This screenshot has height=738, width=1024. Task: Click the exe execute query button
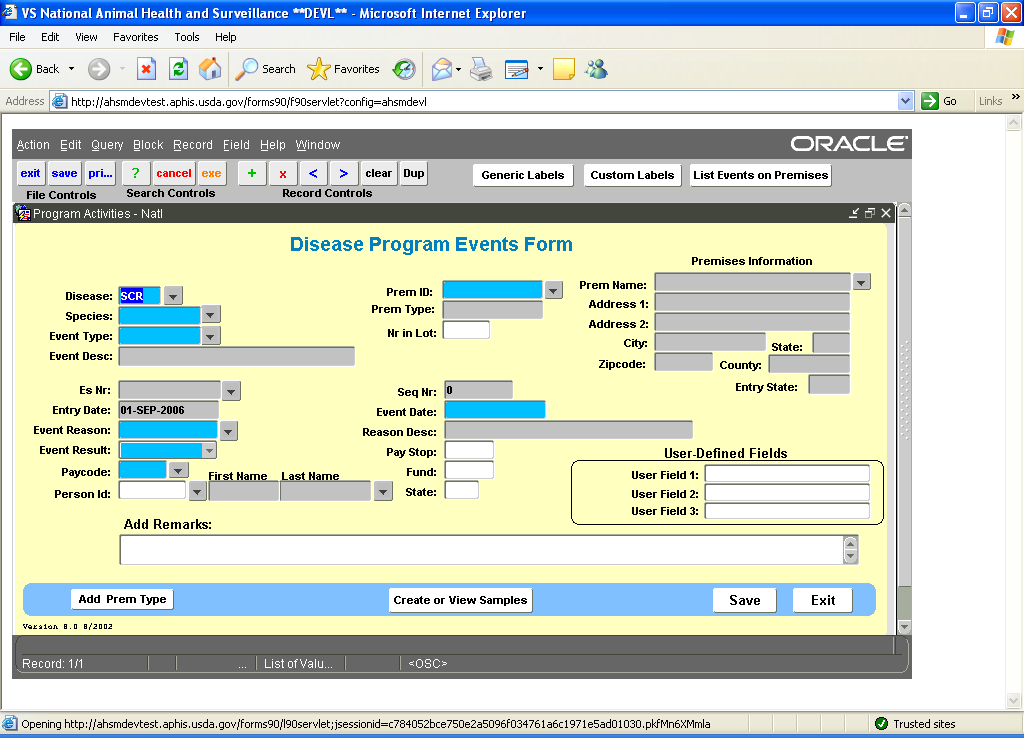(x=211, y=173)
